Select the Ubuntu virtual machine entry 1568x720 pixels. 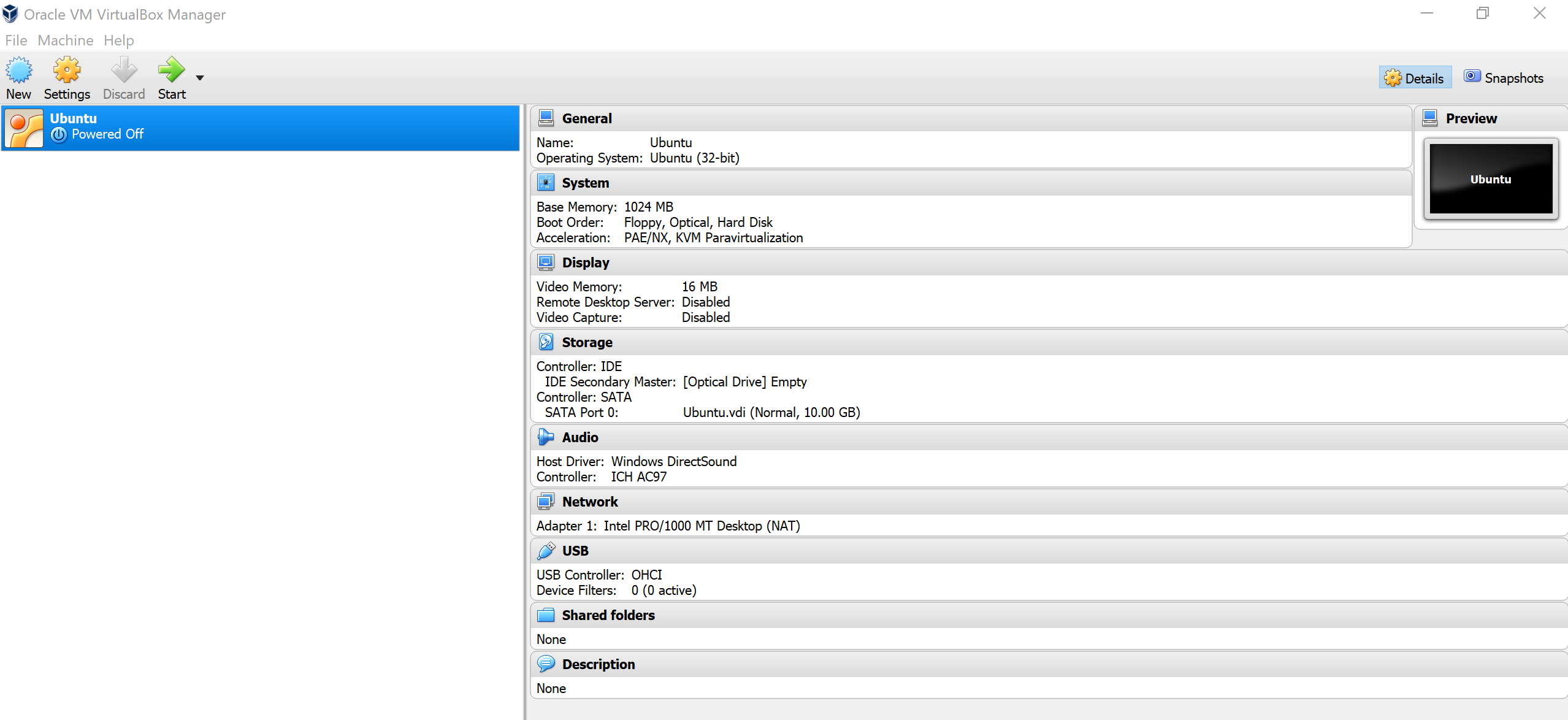[x=261, y=128]
